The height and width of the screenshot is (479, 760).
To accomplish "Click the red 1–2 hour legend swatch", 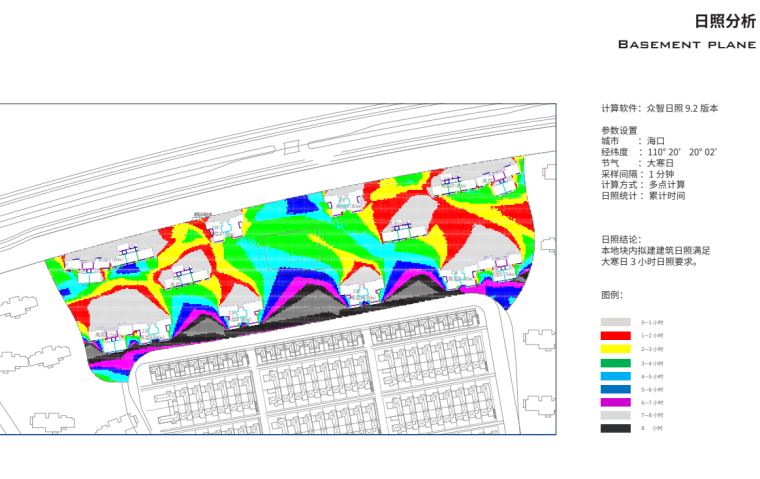I will 615,336.
